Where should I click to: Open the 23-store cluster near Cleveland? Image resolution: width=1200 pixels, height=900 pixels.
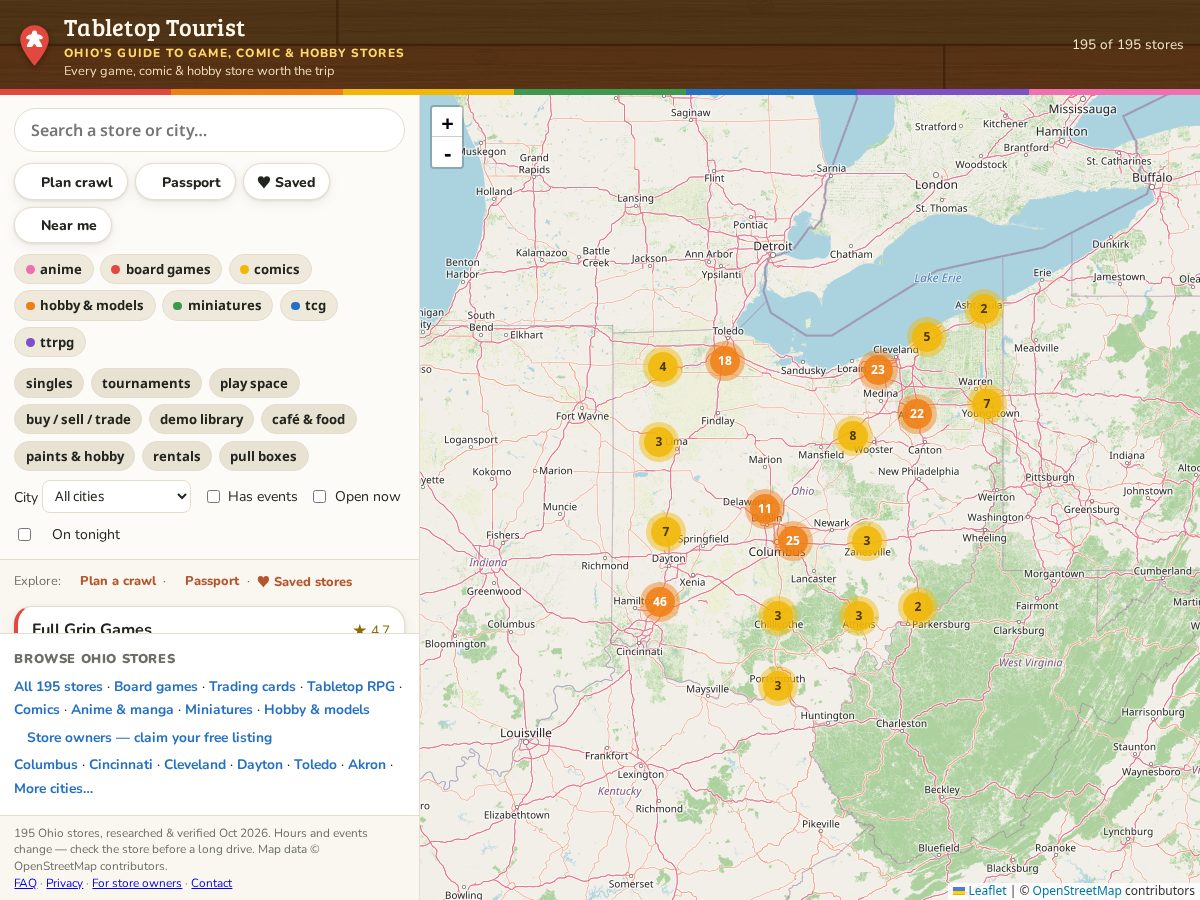click(x=877, y=370)
